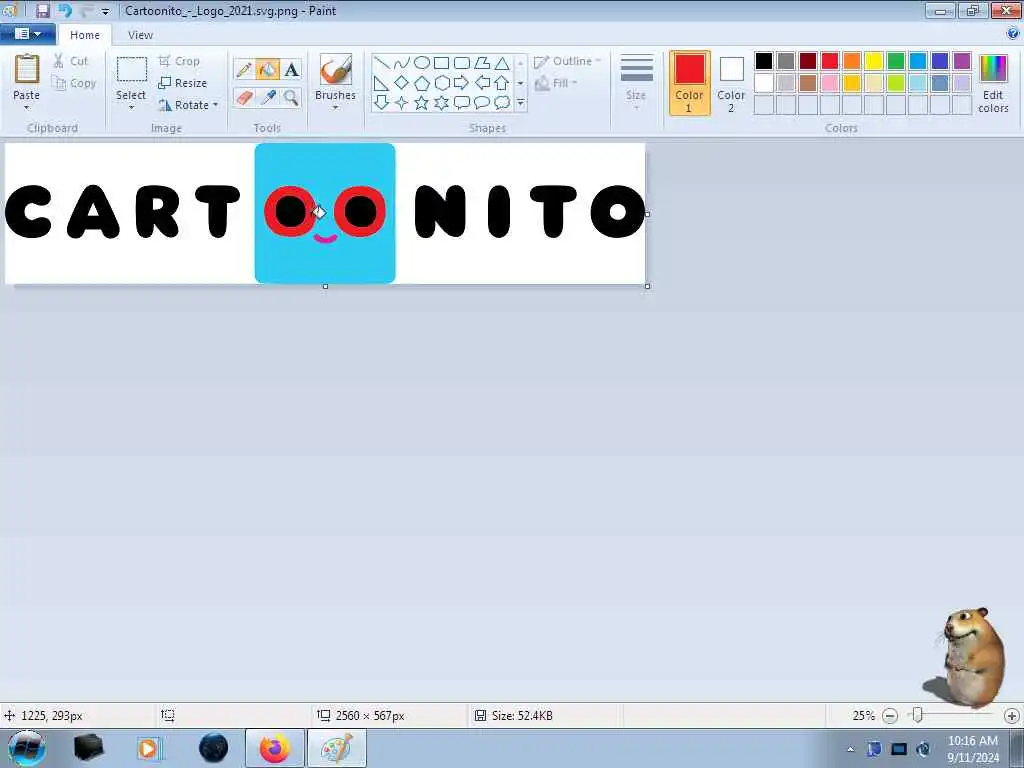Pick the orange color swatch
The width and height of the screenshot is (1024, 768).
[x=852, y=61]
